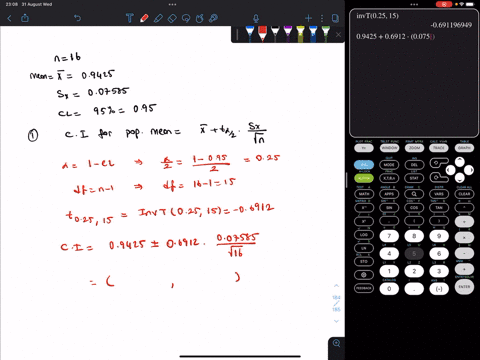Tap the calculator up arrow key
Image resolution: width=480 pixels, height=360 pixels.
[x=460, y=162]
